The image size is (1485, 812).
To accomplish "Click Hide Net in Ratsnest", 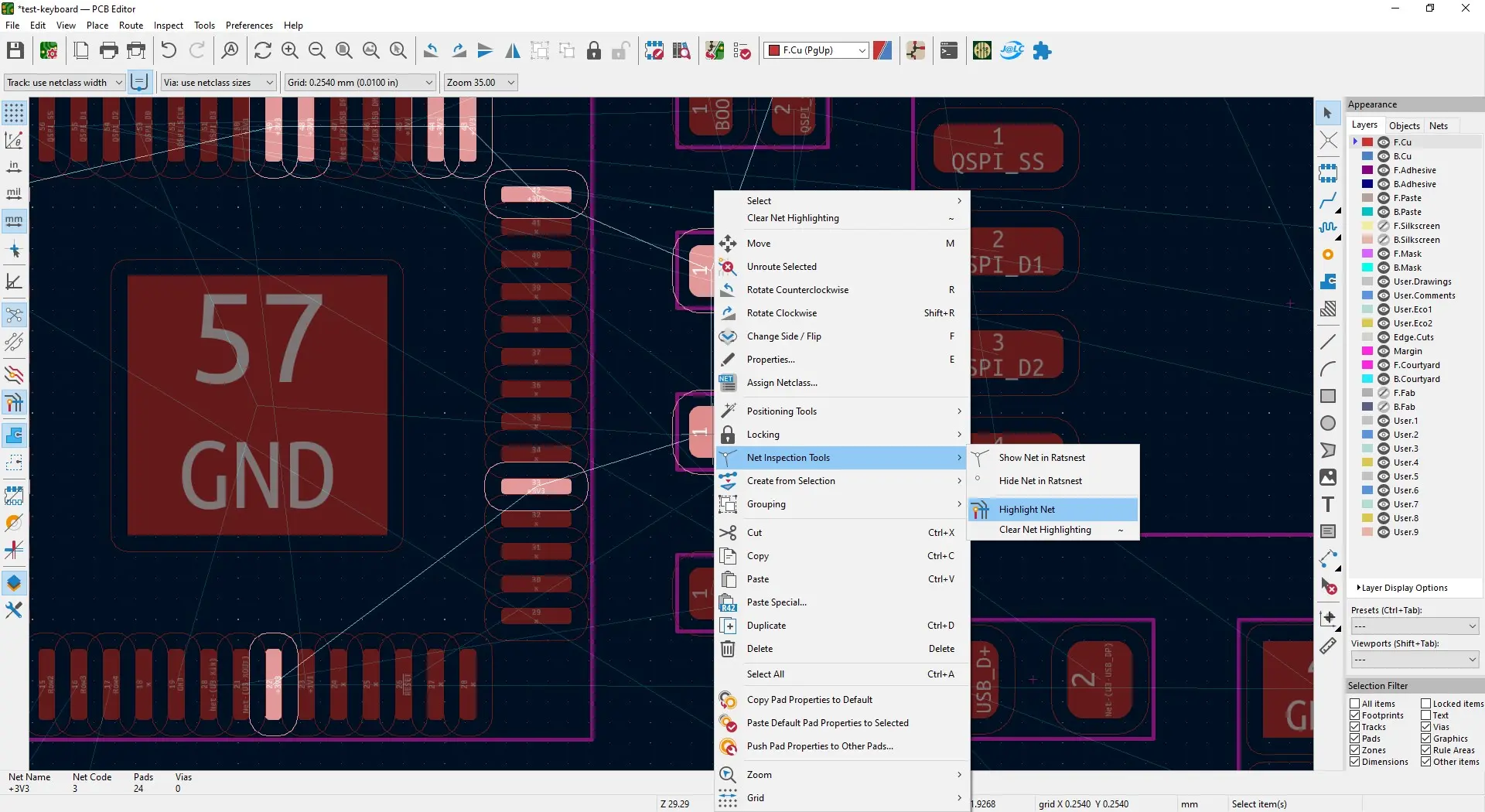I will [1053, 481].
